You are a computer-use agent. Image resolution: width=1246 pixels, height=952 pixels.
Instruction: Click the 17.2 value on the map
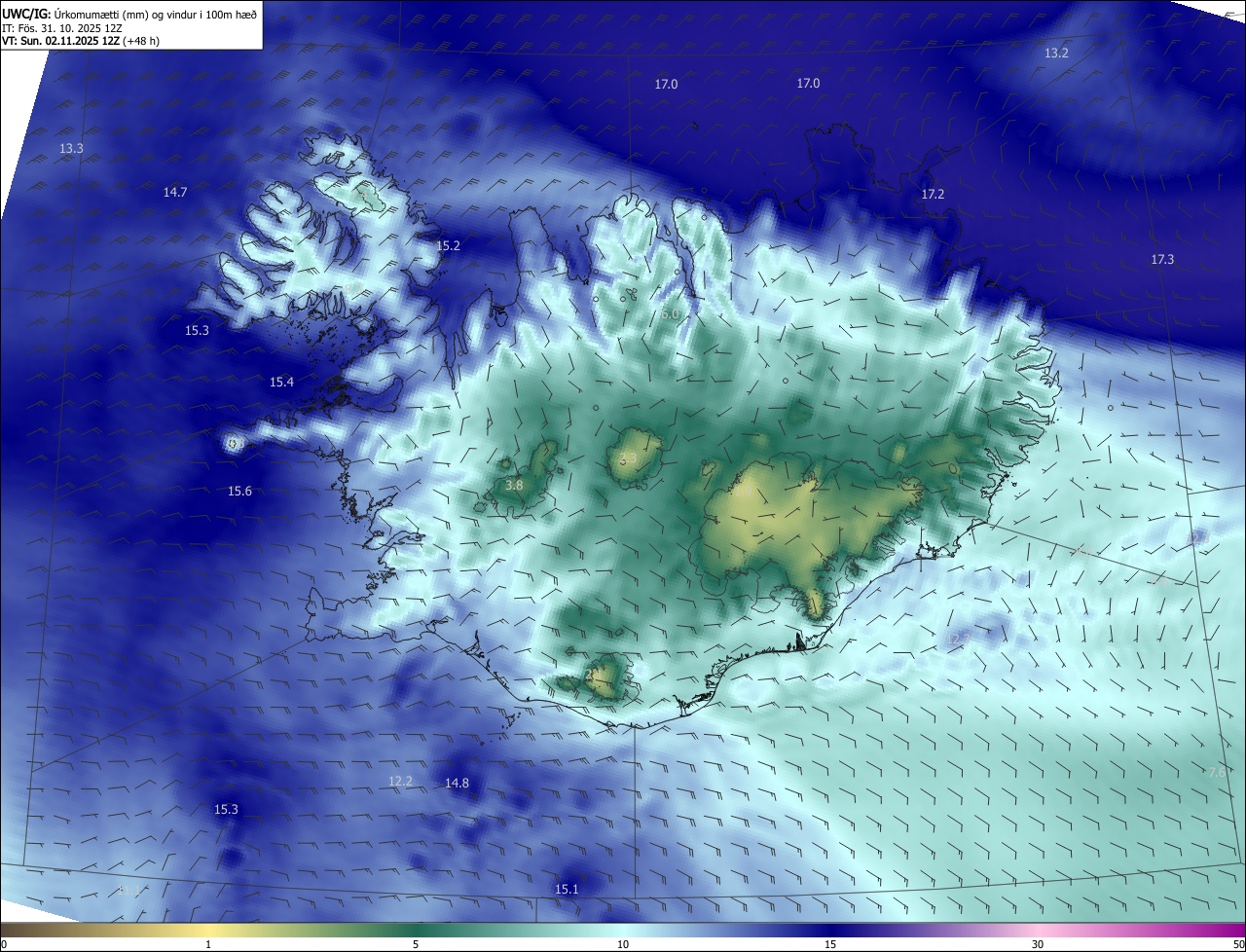[x=933, y=195]
